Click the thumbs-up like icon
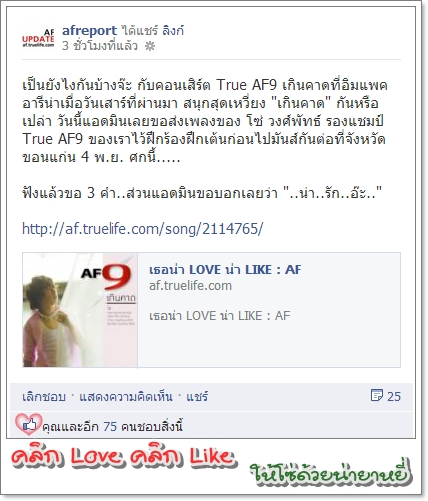428x501 pixels. [x=29, y=424]
